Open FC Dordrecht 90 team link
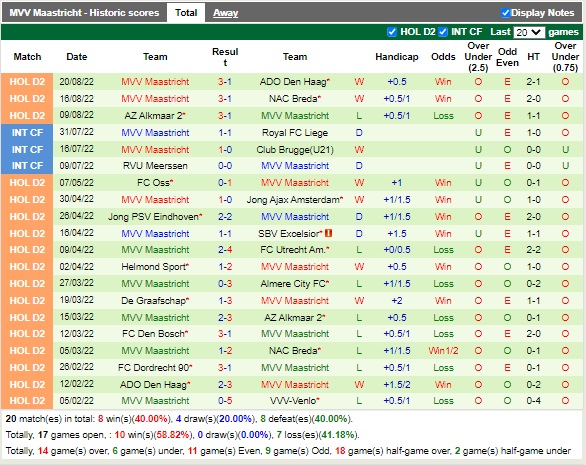 pyautogui.click(x=153, y=368)
